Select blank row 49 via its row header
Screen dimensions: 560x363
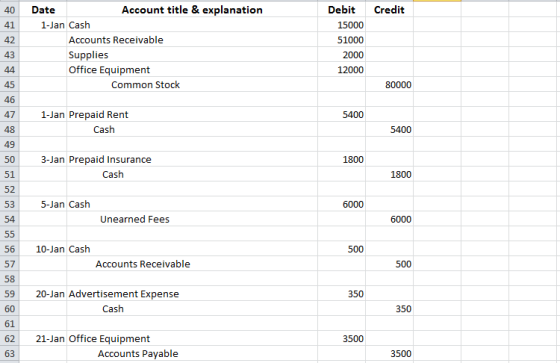pos(10,144)
